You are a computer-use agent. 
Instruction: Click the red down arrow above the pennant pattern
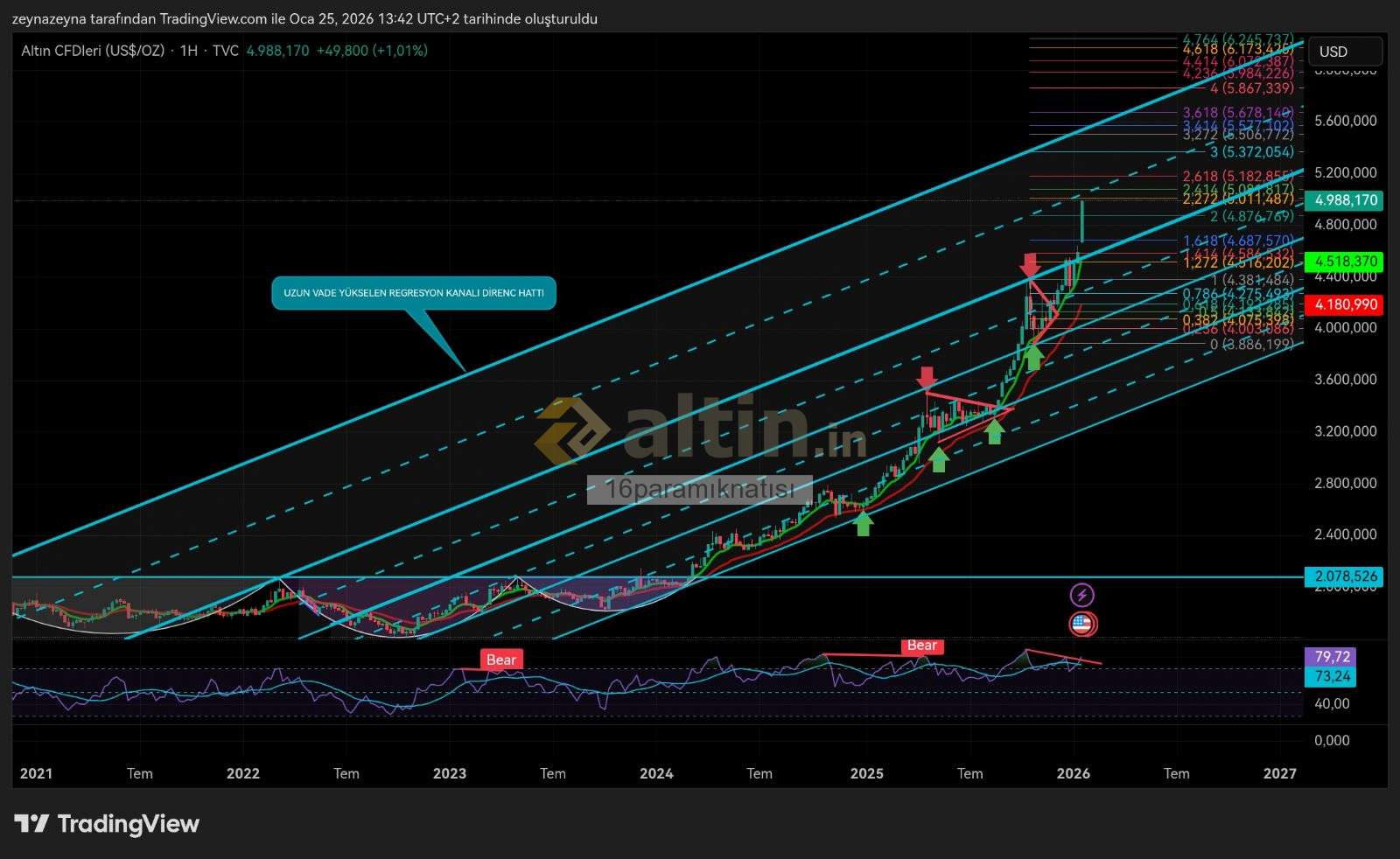click(926, 378)
